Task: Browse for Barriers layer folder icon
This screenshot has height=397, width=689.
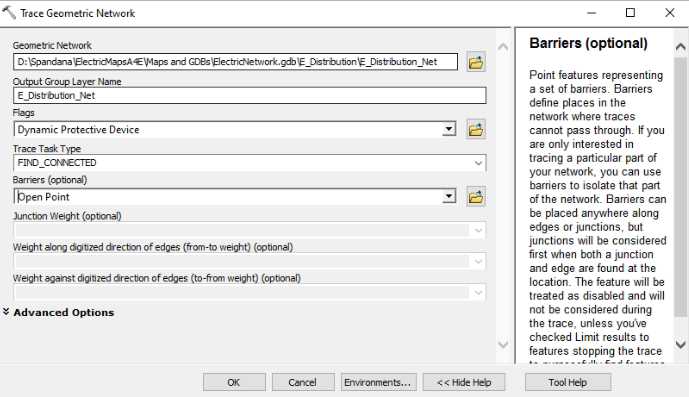Action: 475,197
